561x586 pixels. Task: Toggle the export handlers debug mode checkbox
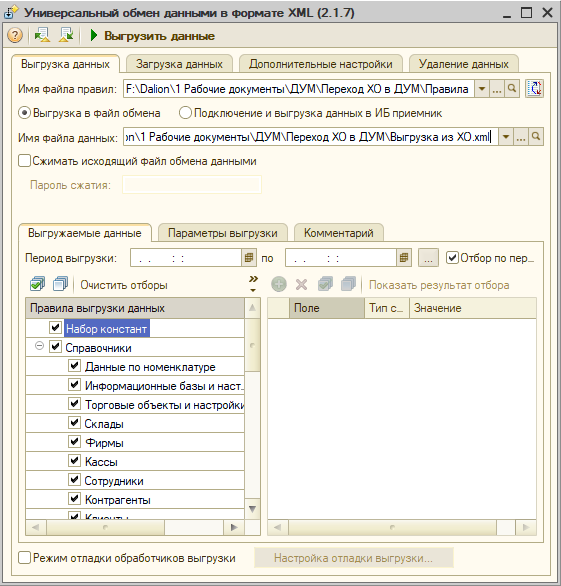tap(24, 558)
